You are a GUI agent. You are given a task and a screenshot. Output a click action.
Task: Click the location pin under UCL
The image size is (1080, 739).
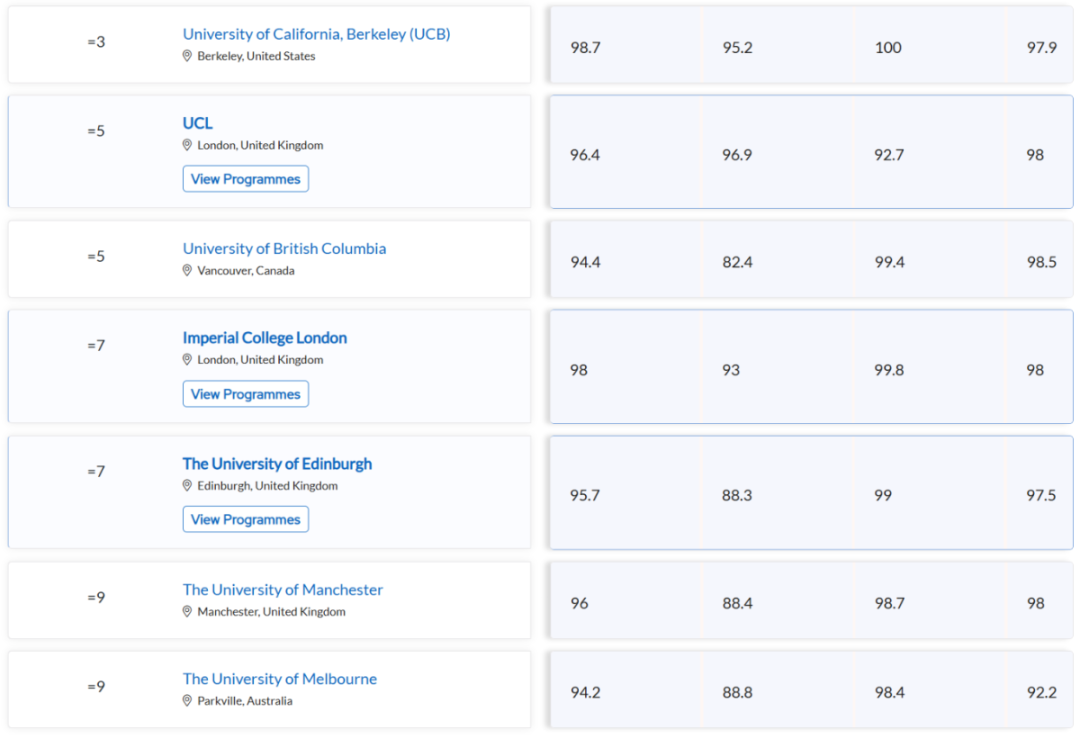click(187, 145)
